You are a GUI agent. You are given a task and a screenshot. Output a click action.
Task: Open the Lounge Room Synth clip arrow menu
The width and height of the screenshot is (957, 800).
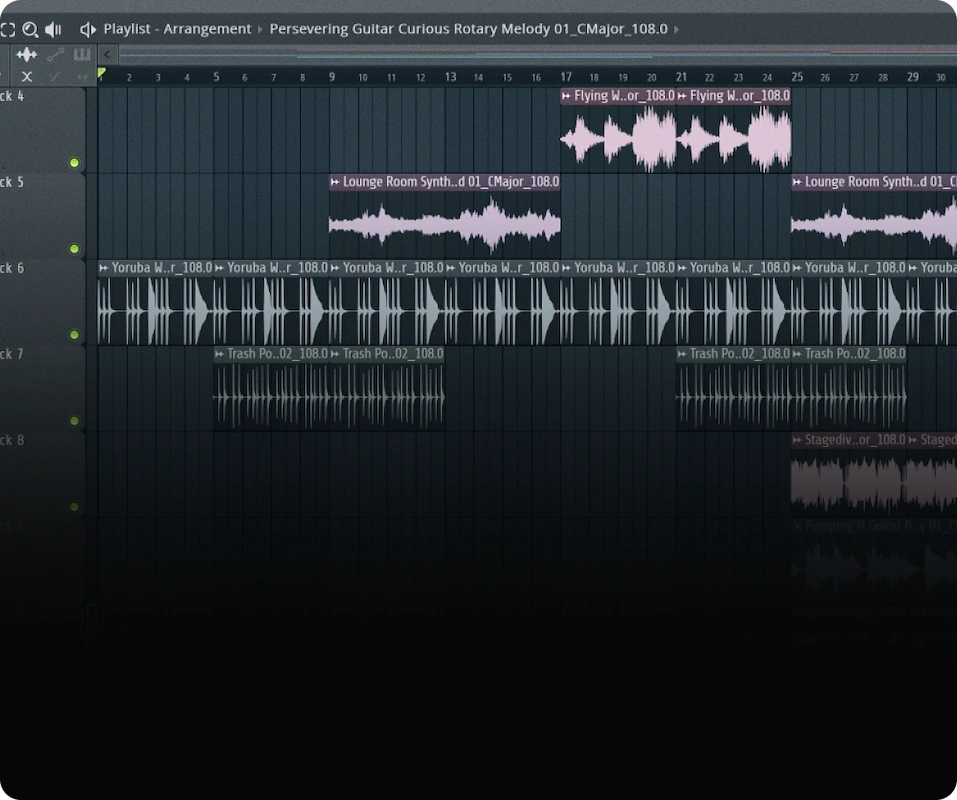tap(338, 181)
